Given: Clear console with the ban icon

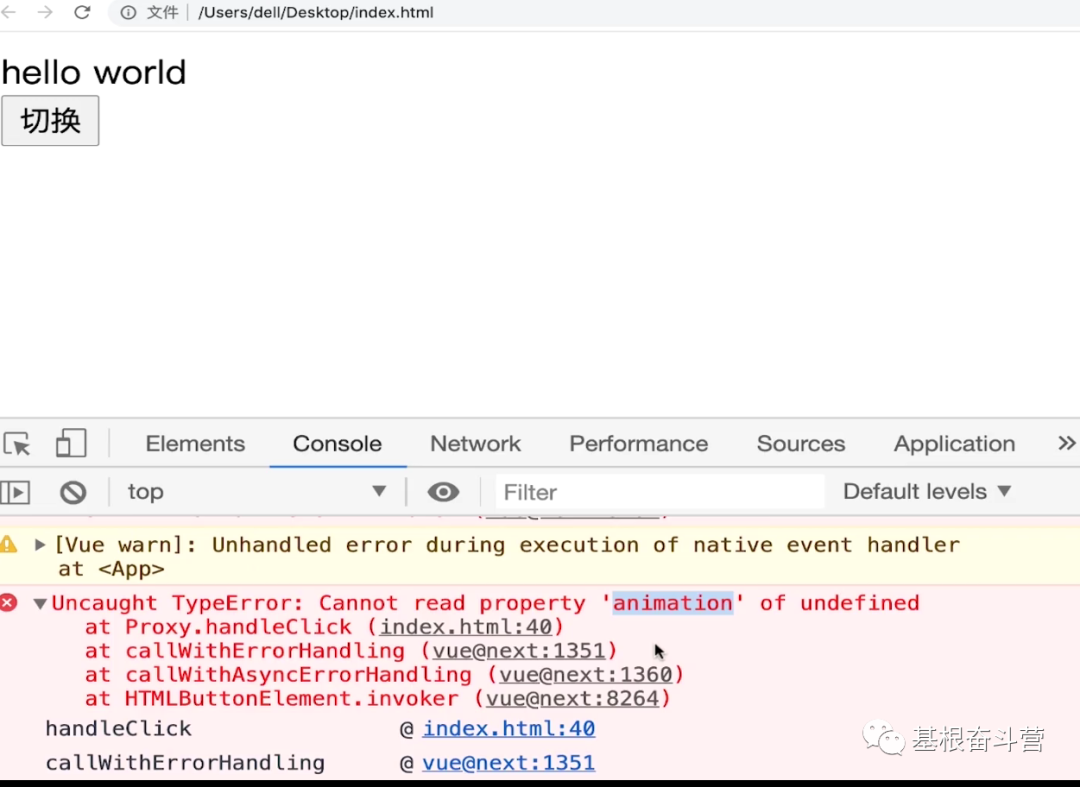Looking at the screenshot, I should click(73, 492).
